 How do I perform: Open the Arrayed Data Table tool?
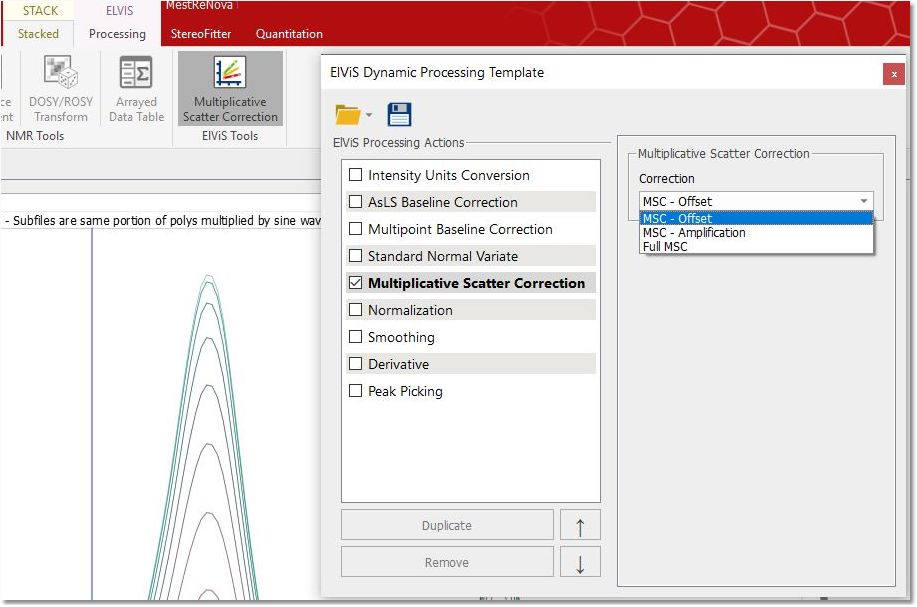[136, 89]
